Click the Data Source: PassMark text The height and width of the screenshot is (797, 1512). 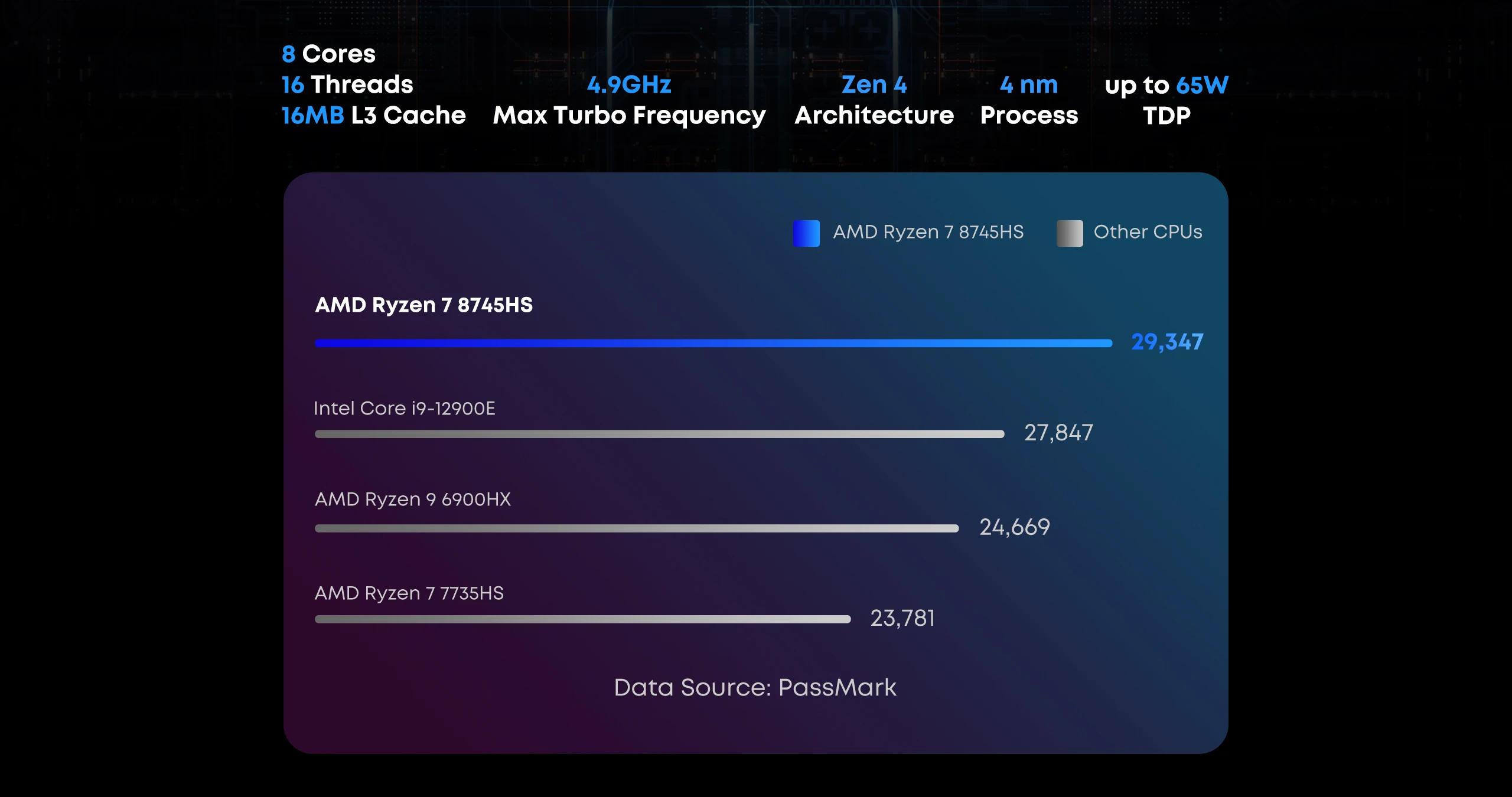755,688
